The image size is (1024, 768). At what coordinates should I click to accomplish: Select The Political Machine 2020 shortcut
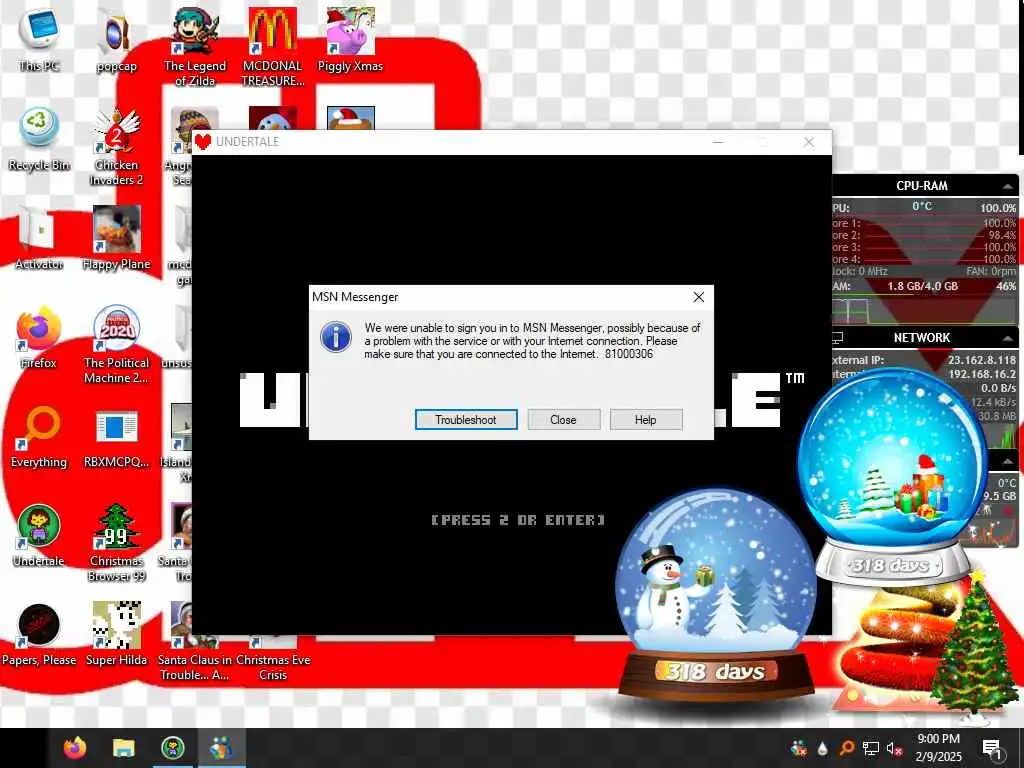click(116, 345)
